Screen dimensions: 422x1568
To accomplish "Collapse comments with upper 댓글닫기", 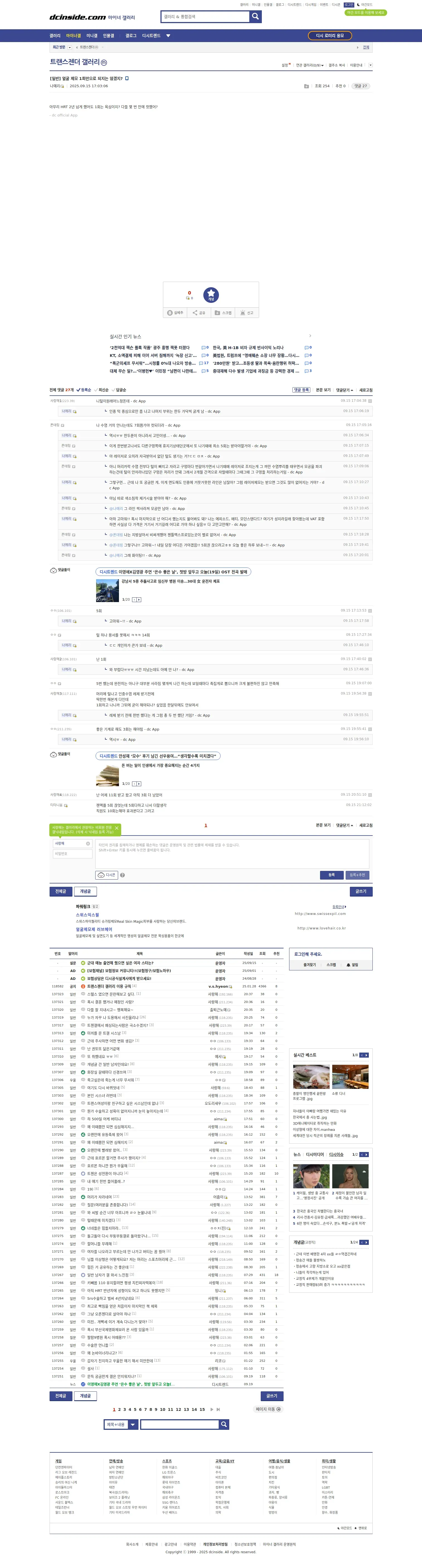I will point(344,390).
